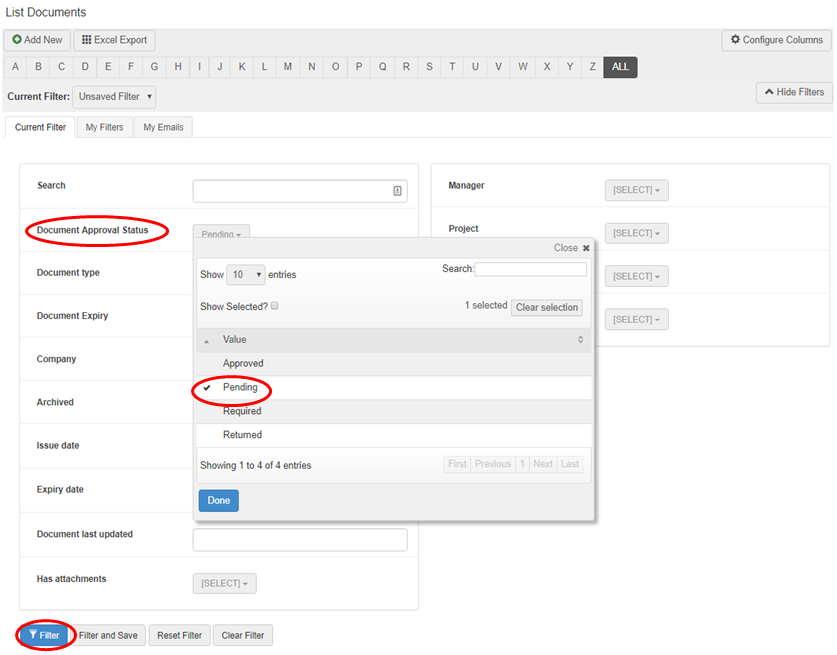The image size is (837, 655).
Task: Switch to the My Filters tab
Action: [x=104, y=127]
